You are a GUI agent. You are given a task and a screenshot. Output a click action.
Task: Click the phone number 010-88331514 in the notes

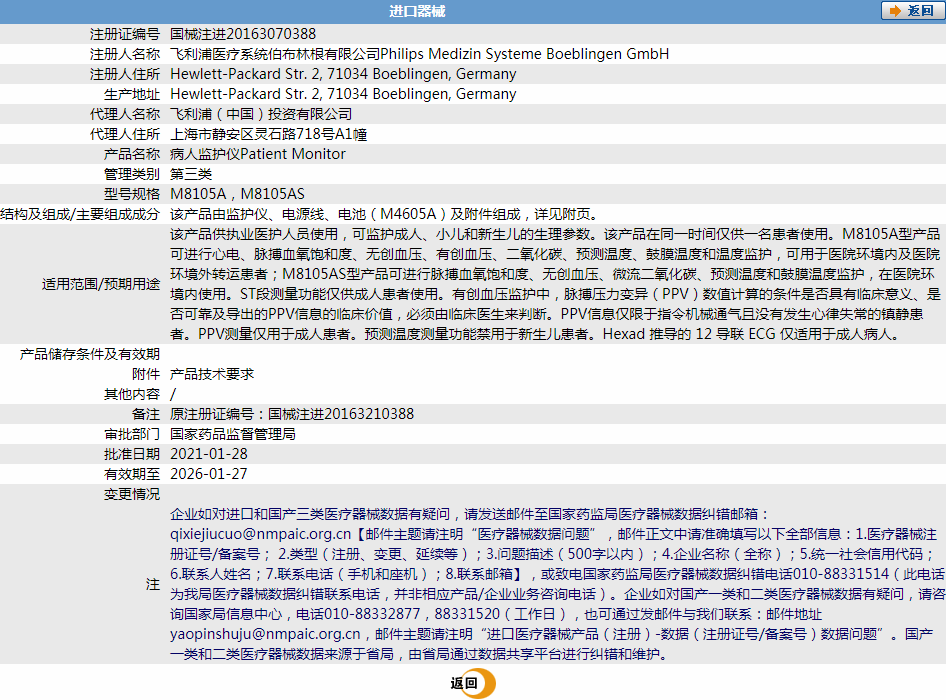pyautogui.click(x=841, y=574)
